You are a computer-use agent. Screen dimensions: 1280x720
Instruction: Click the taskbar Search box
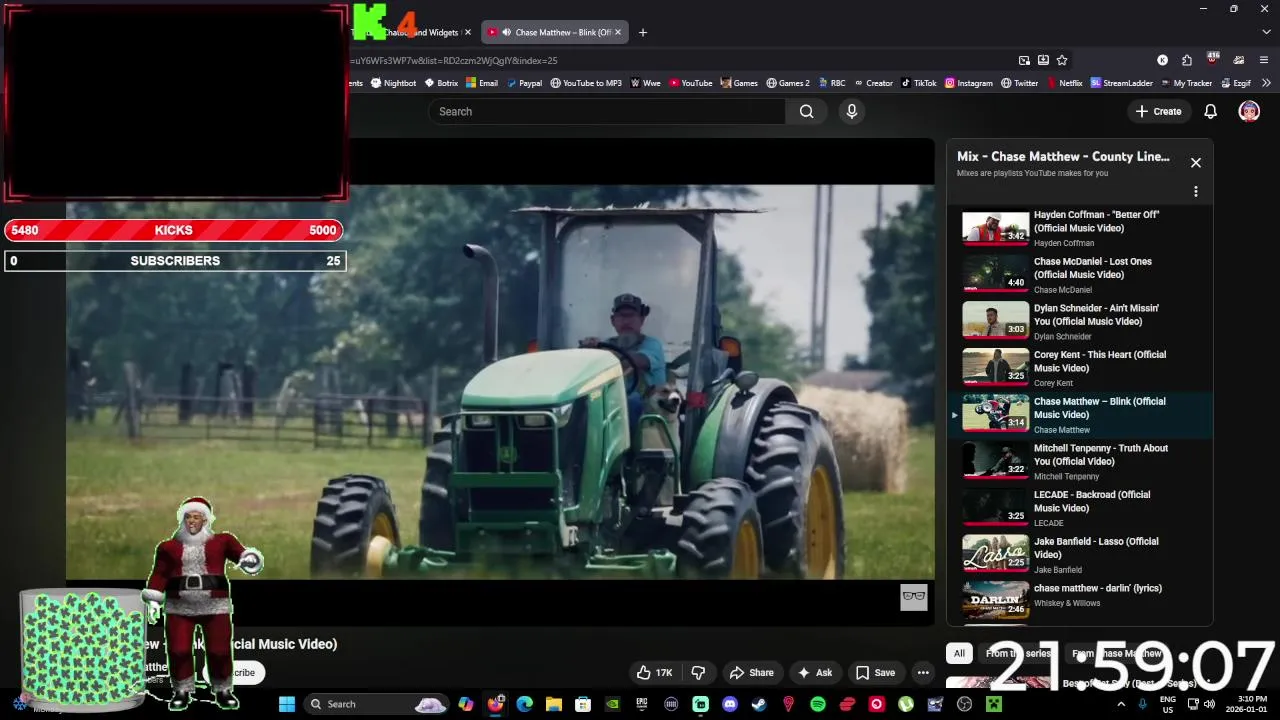click(374, 704)
